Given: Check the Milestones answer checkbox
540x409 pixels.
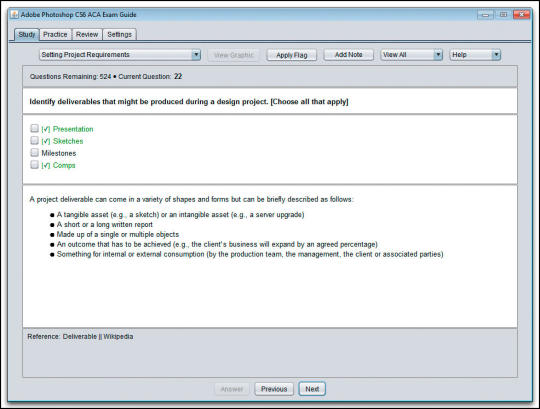Looking at the screenshot, I should tap(34, 153).
